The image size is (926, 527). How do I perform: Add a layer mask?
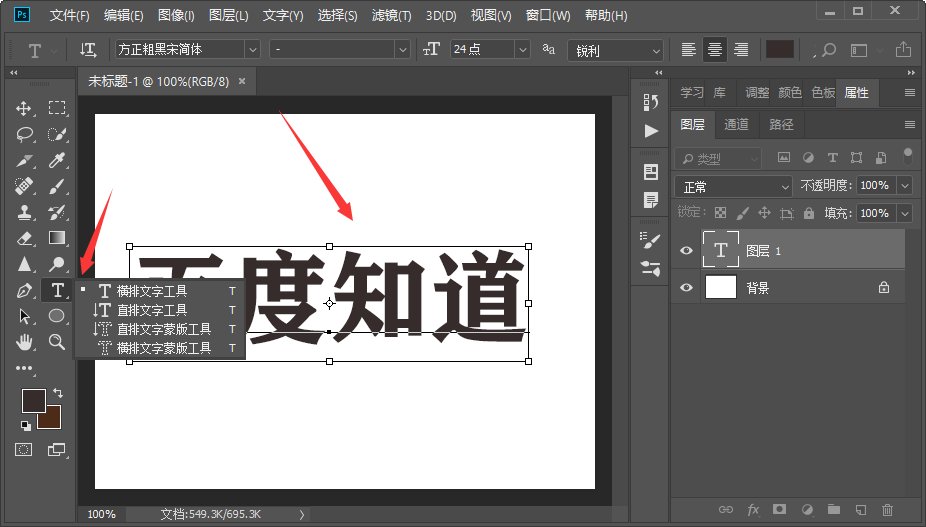pyautogui.click(x=780, y=509)
